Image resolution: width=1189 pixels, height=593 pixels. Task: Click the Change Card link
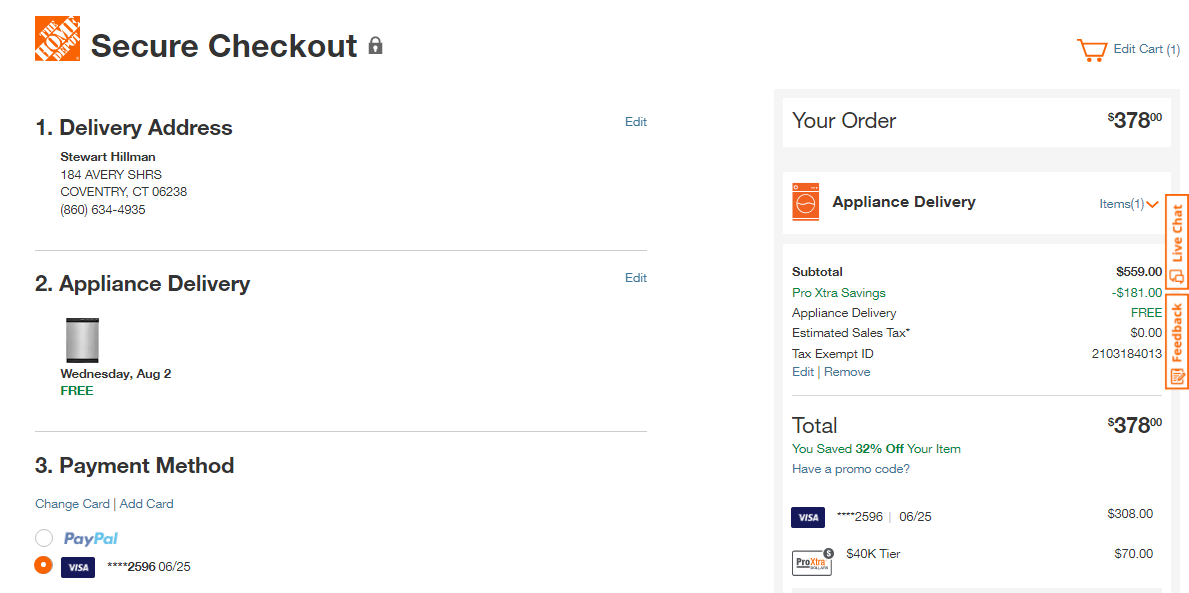(x=72, y=504)
